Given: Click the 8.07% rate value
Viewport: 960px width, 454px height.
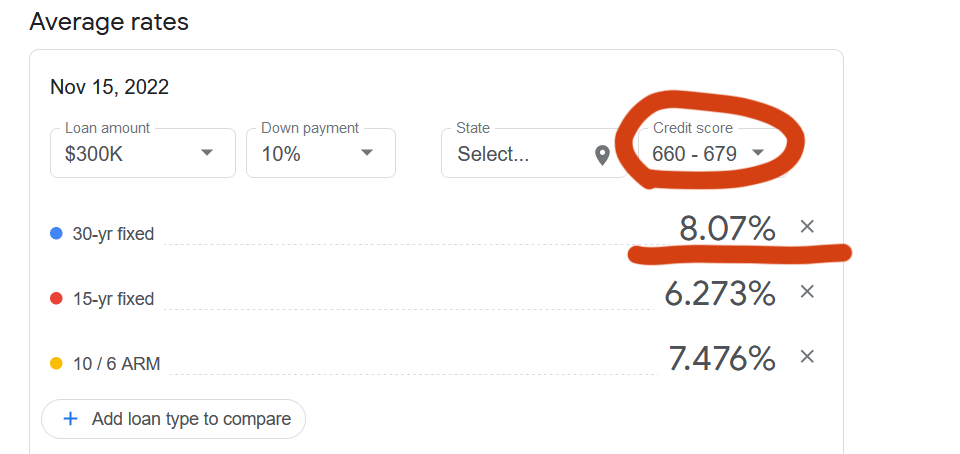Looking at the screenshot, I should point(727,229).
